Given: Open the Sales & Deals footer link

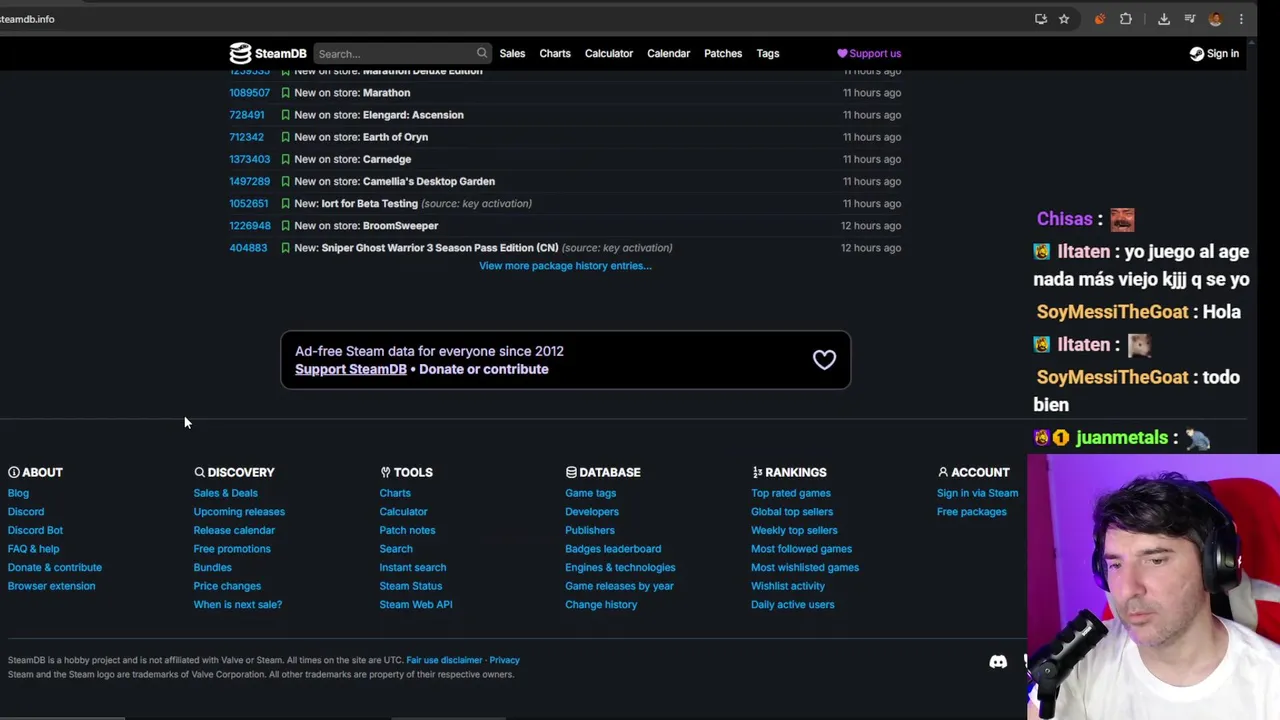Looking at the screenshot, I should click(225, 493).
